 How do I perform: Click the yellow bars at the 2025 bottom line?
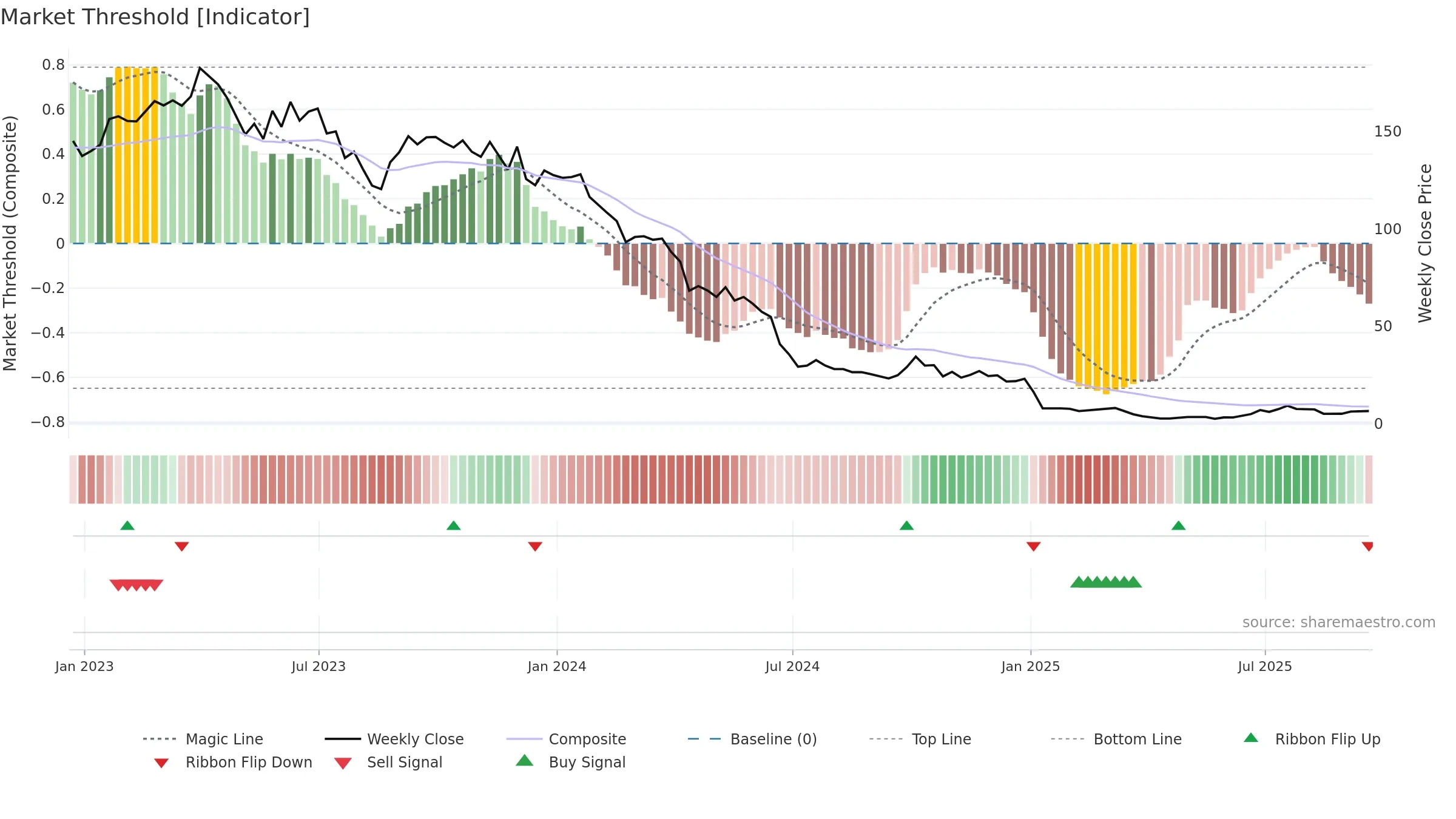1106,318
